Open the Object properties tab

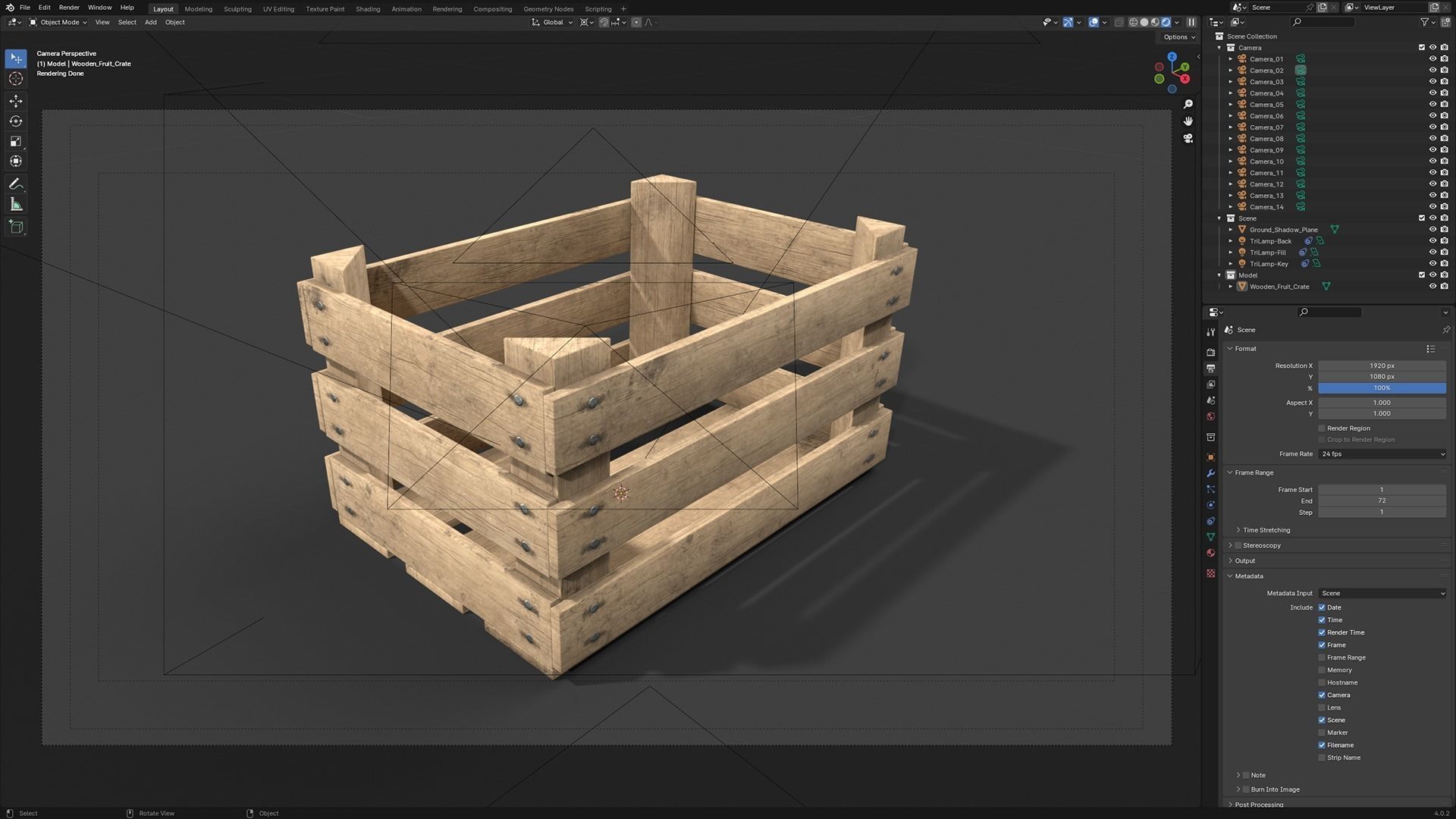coord(1211,457)
